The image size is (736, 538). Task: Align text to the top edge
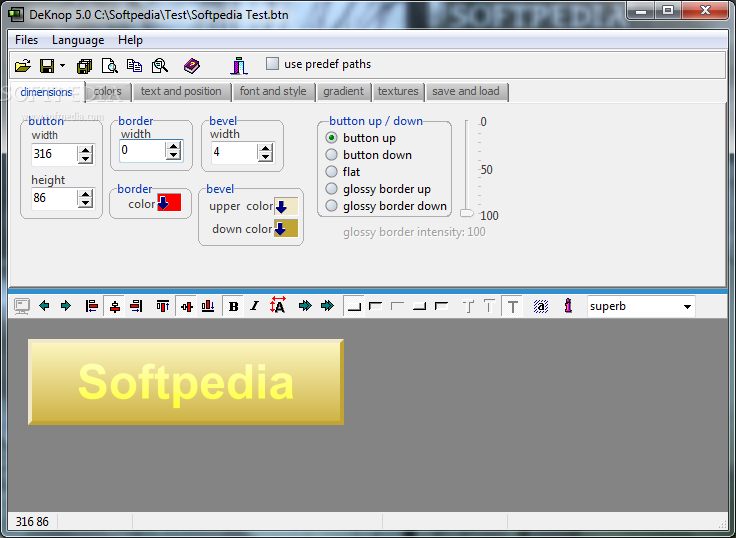(163, 306)
